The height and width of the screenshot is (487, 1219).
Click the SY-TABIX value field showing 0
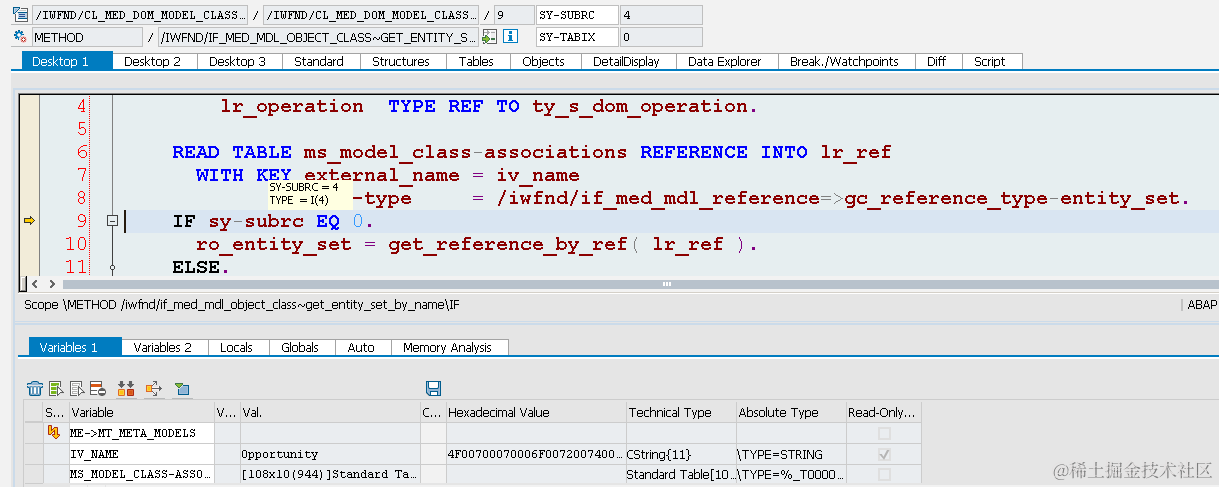tap(661, 37)
